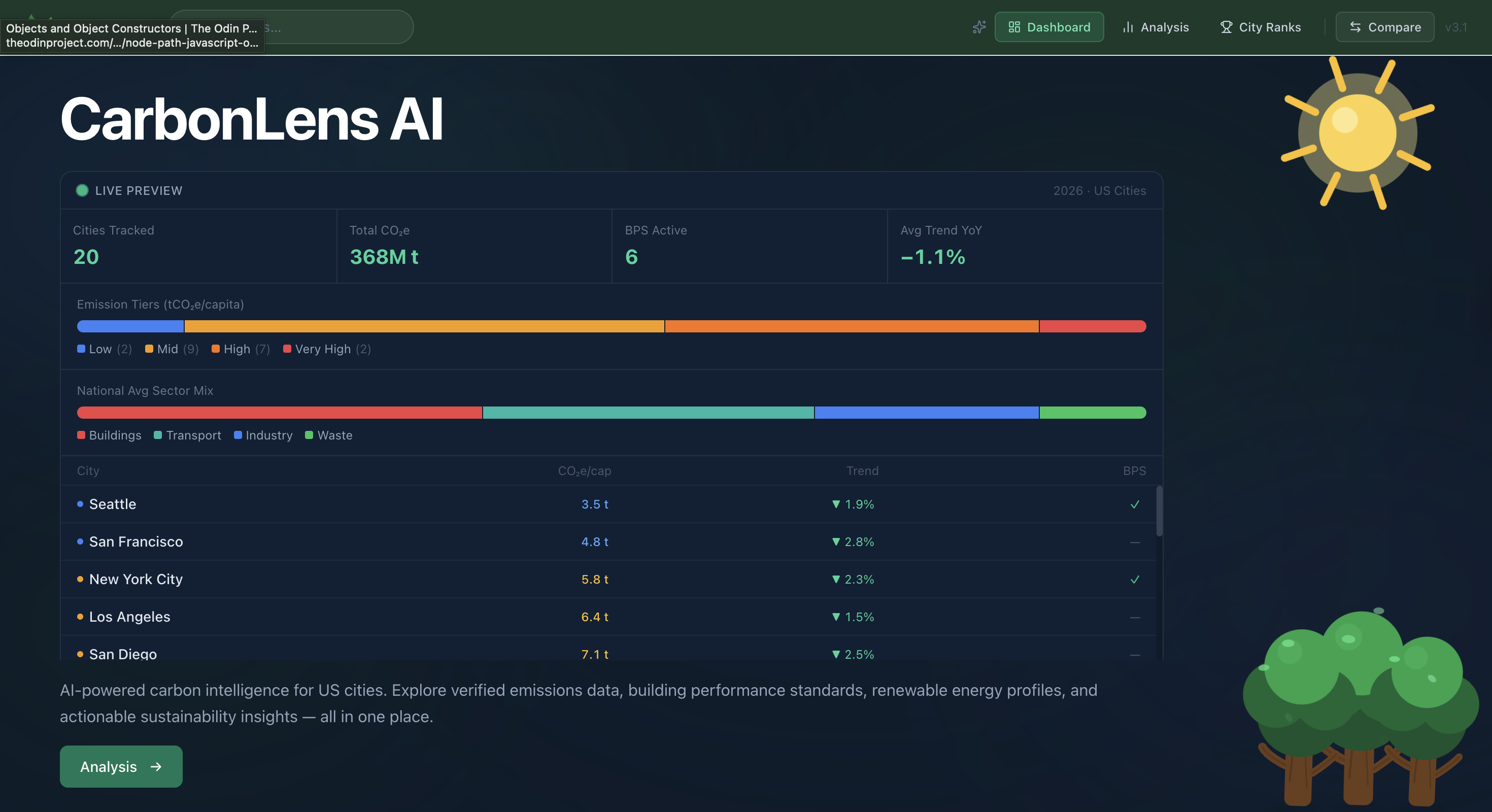Click New York City's BPS checkmark
The image size is (1492, 812).
(1134, 580)
